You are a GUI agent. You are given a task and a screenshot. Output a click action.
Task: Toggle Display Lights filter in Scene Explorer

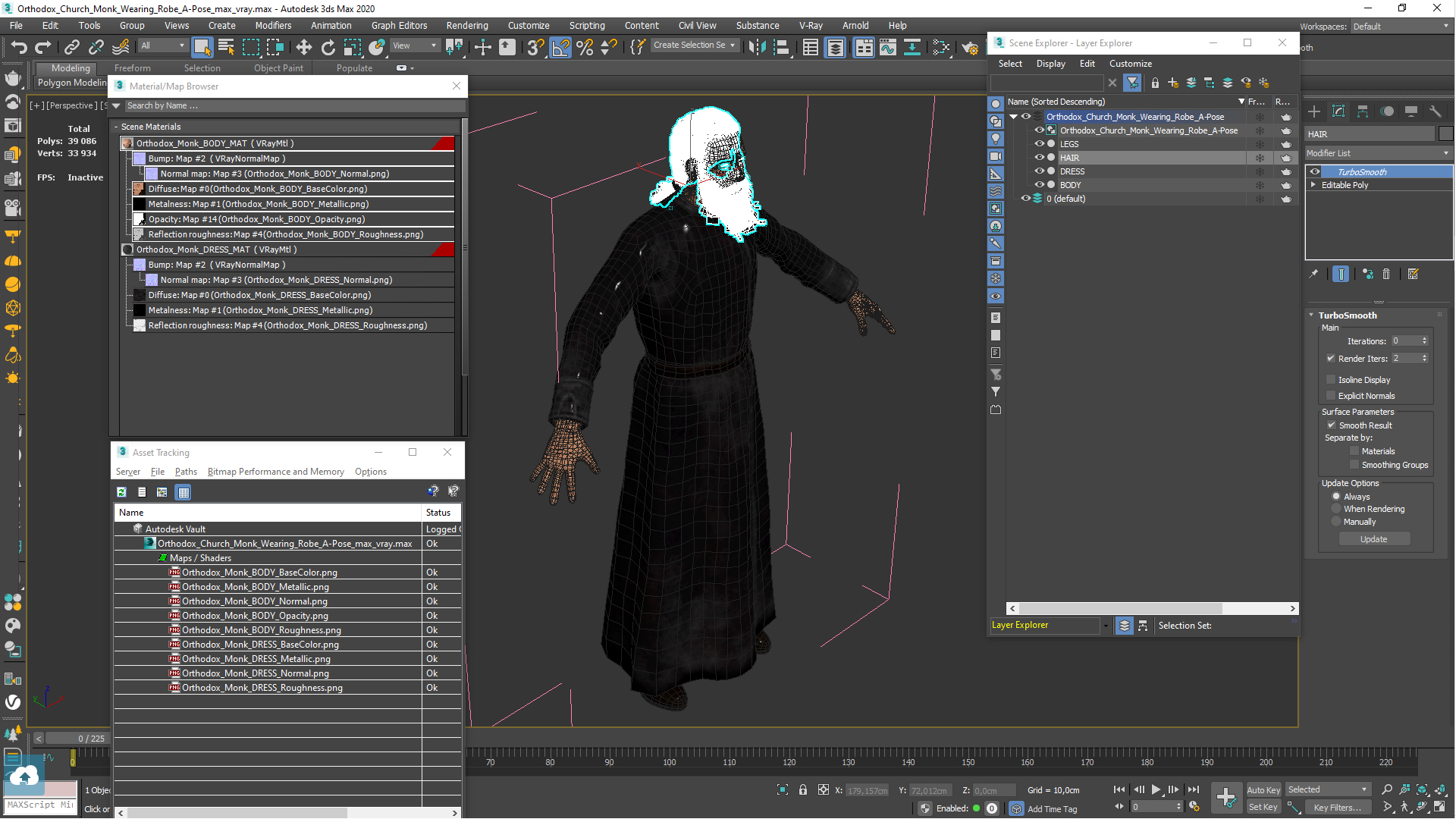pyautogui.click(x=996, y=139)
